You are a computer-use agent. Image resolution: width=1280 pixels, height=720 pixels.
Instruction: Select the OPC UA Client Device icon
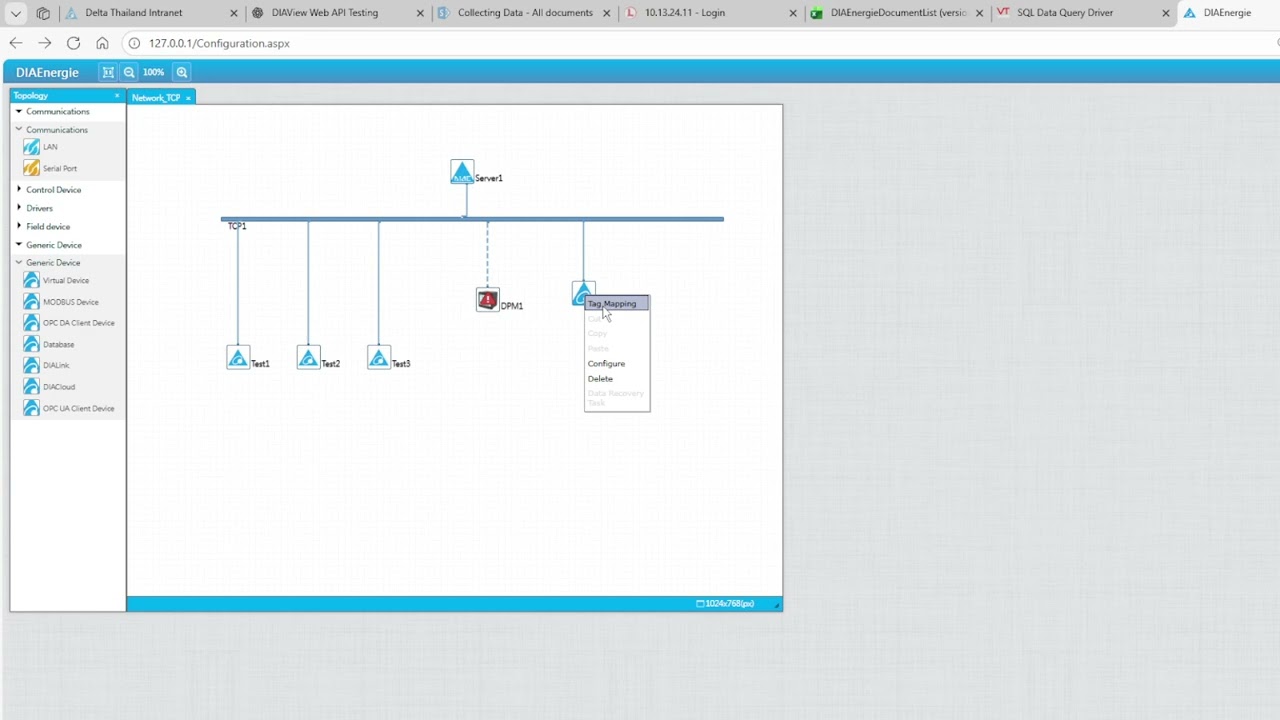point(31,408)
